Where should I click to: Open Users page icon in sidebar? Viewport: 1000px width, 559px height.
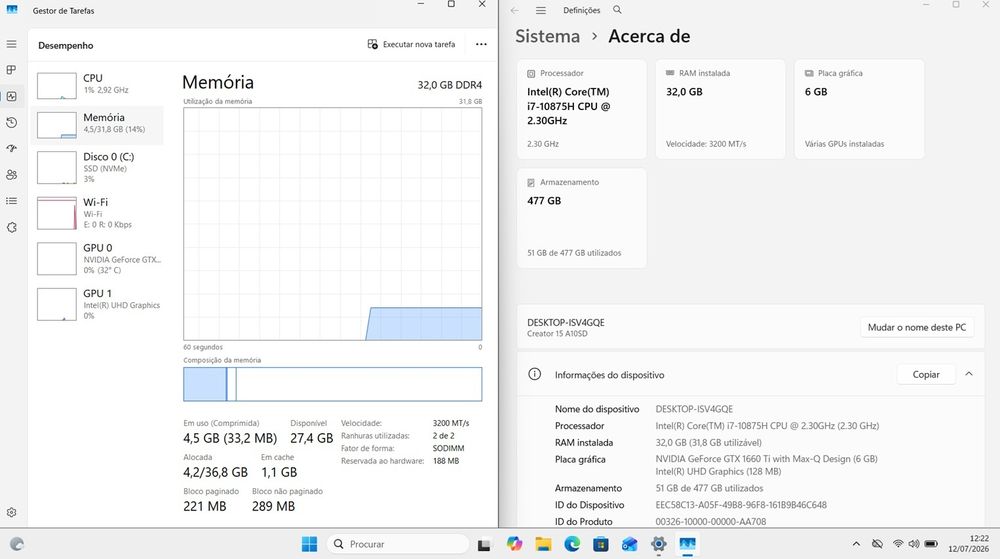click(11, 175)
